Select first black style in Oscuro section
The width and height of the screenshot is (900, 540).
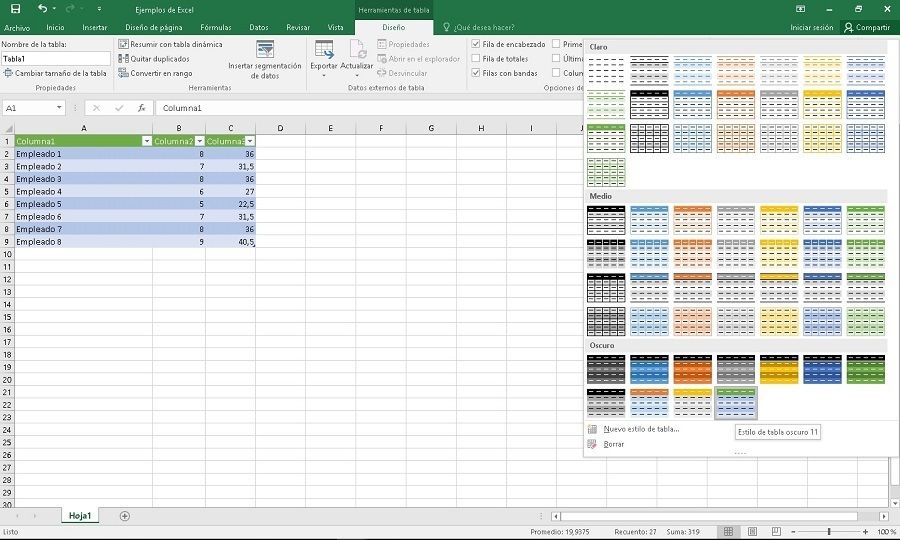coord(606,369)
